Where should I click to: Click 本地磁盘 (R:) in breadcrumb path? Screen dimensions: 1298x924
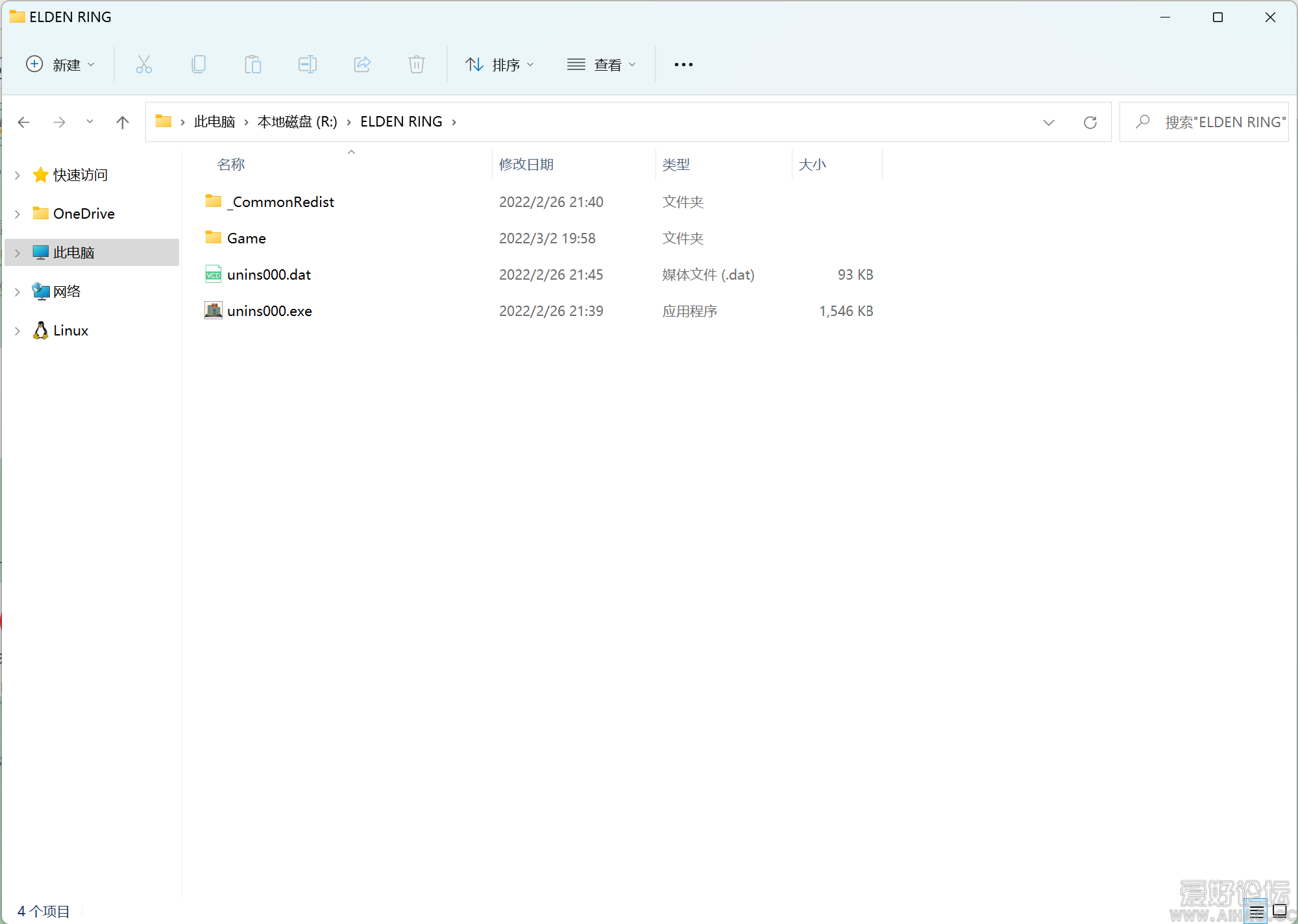297,122
